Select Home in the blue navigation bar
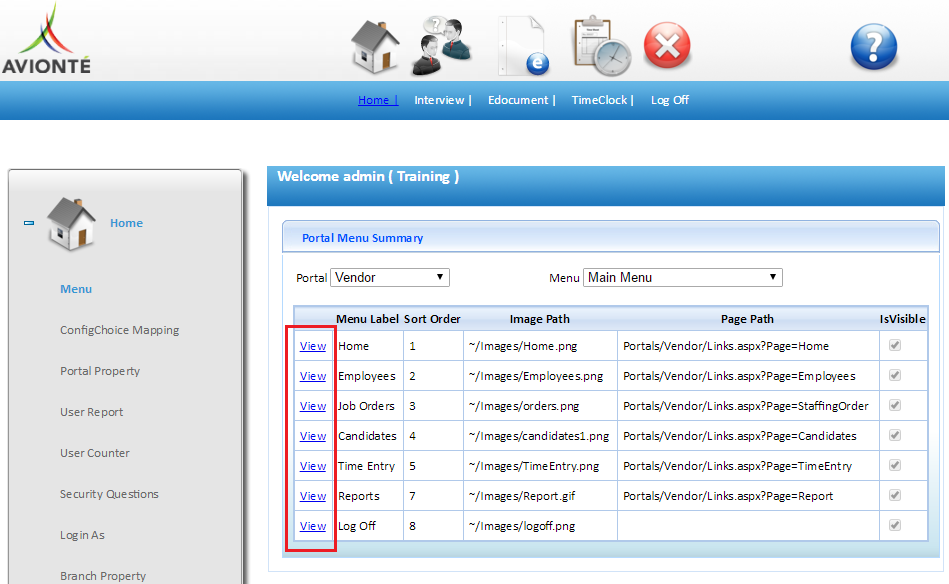 [378, 100]
